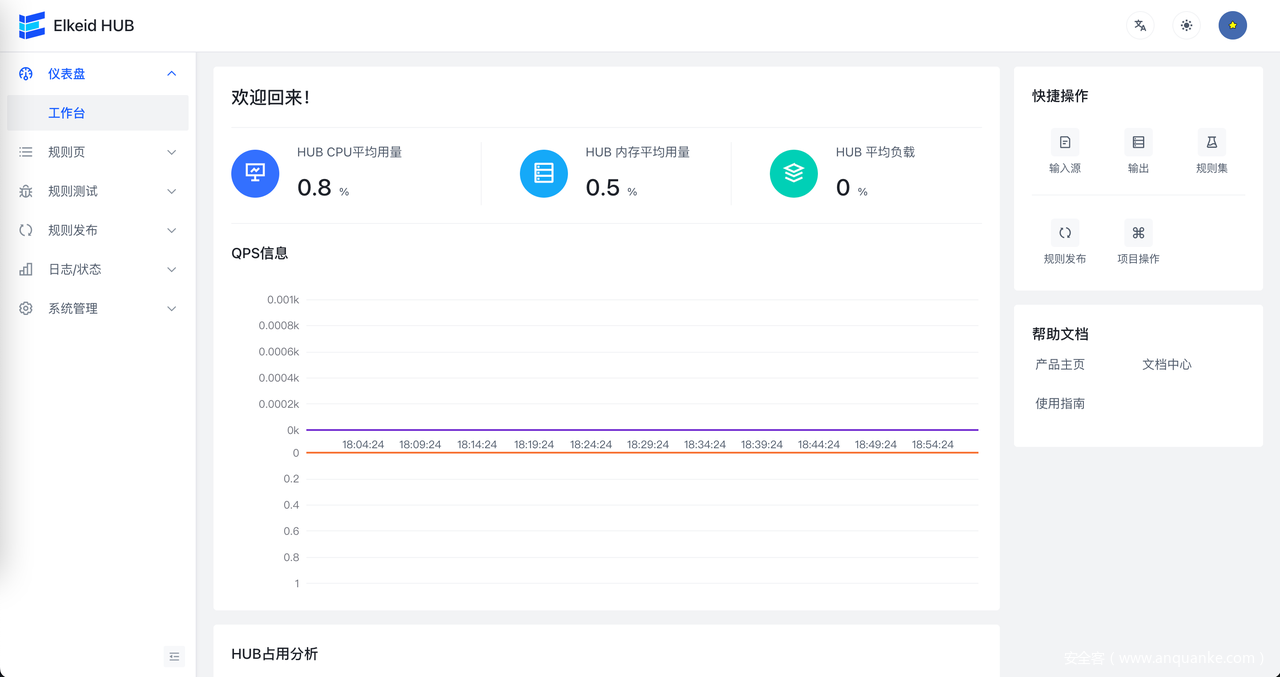Select 工作台 in the sidebar

click(x=67, y=113)
